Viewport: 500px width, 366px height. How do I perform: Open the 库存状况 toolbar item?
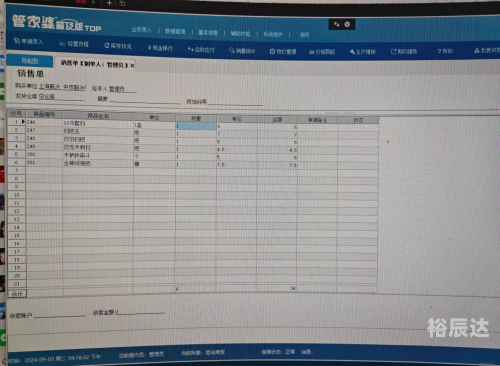coord(118,46)
